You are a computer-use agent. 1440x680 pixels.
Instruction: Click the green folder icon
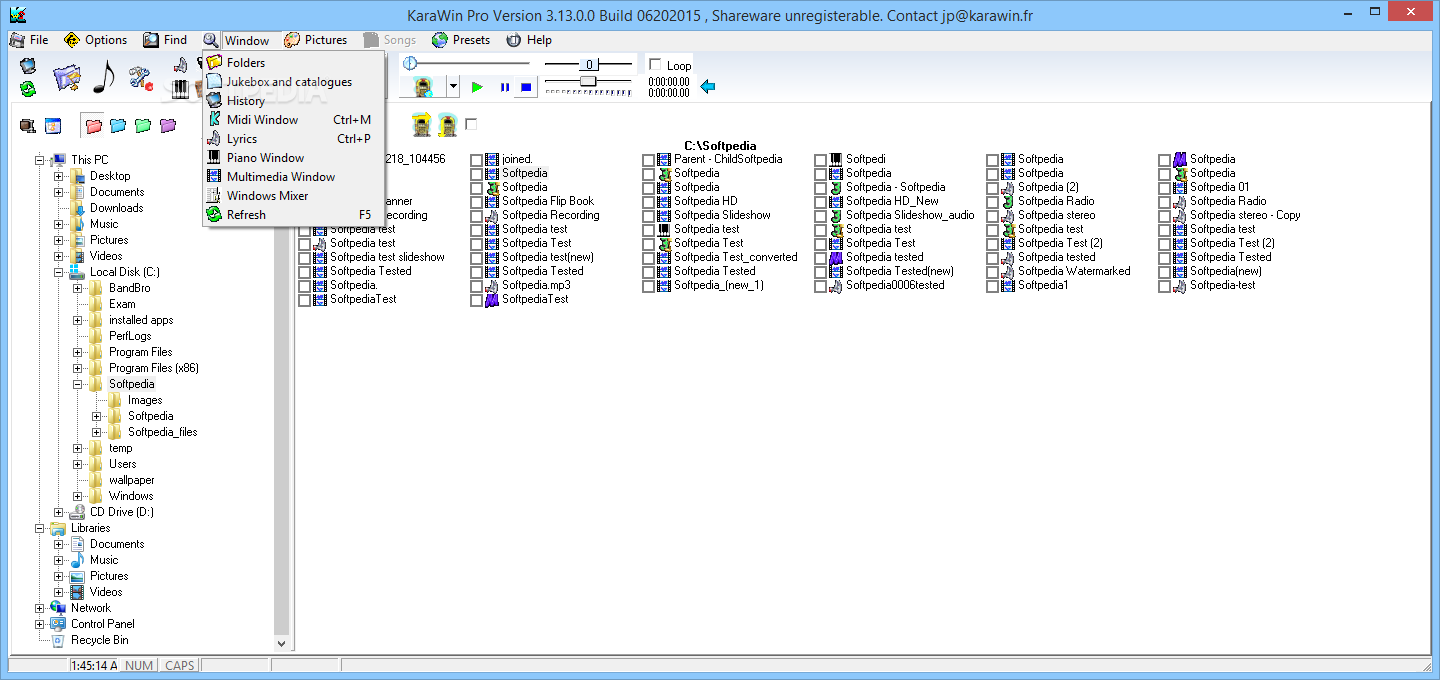pyautogui.click(x=143, y=126)
